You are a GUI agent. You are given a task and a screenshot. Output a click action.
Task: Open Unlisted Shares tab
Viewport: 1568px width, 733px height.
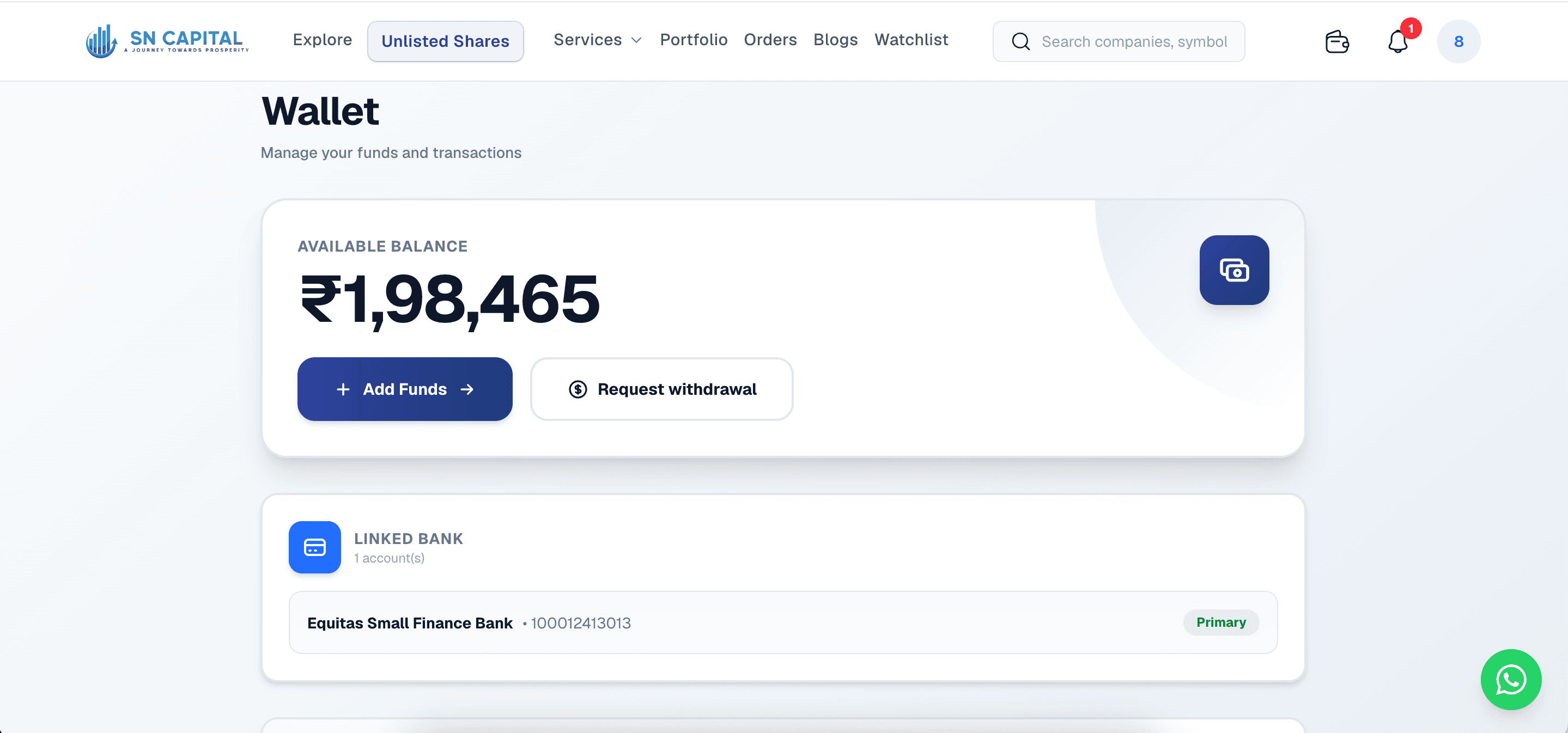(445, 41)
